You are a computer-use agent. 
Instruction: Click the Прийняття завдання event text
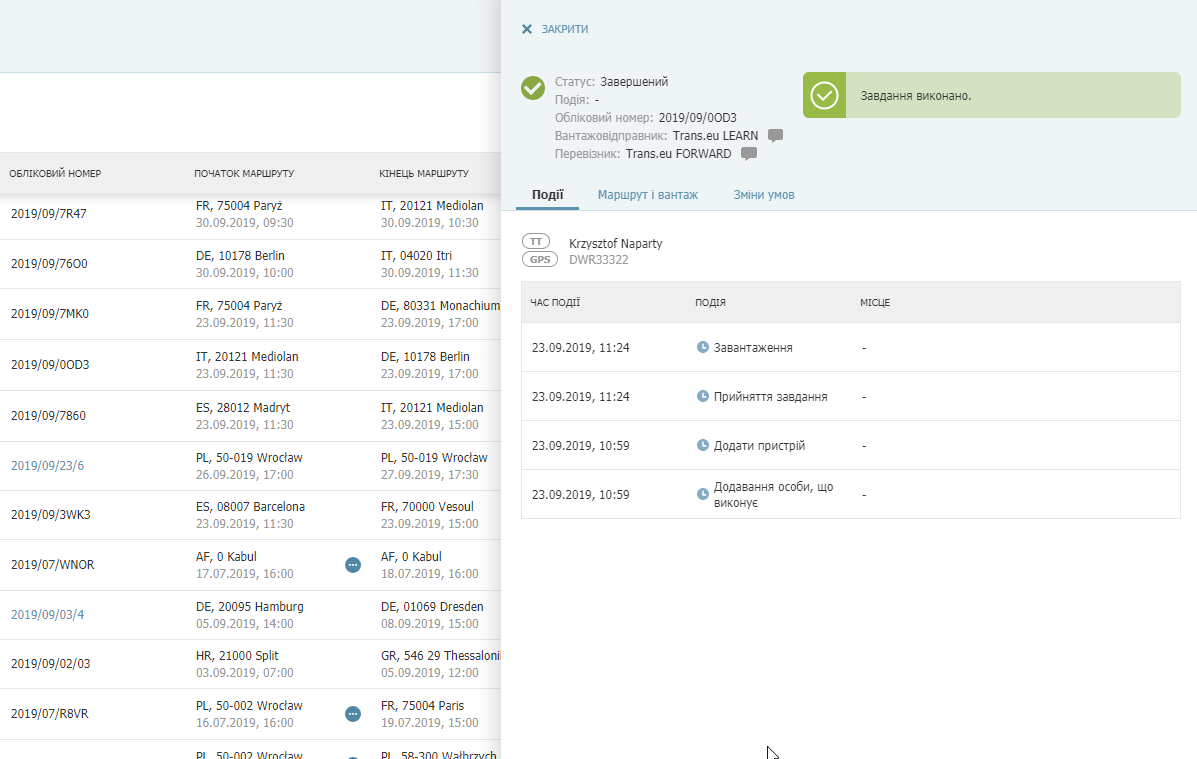tap(770, 396)
